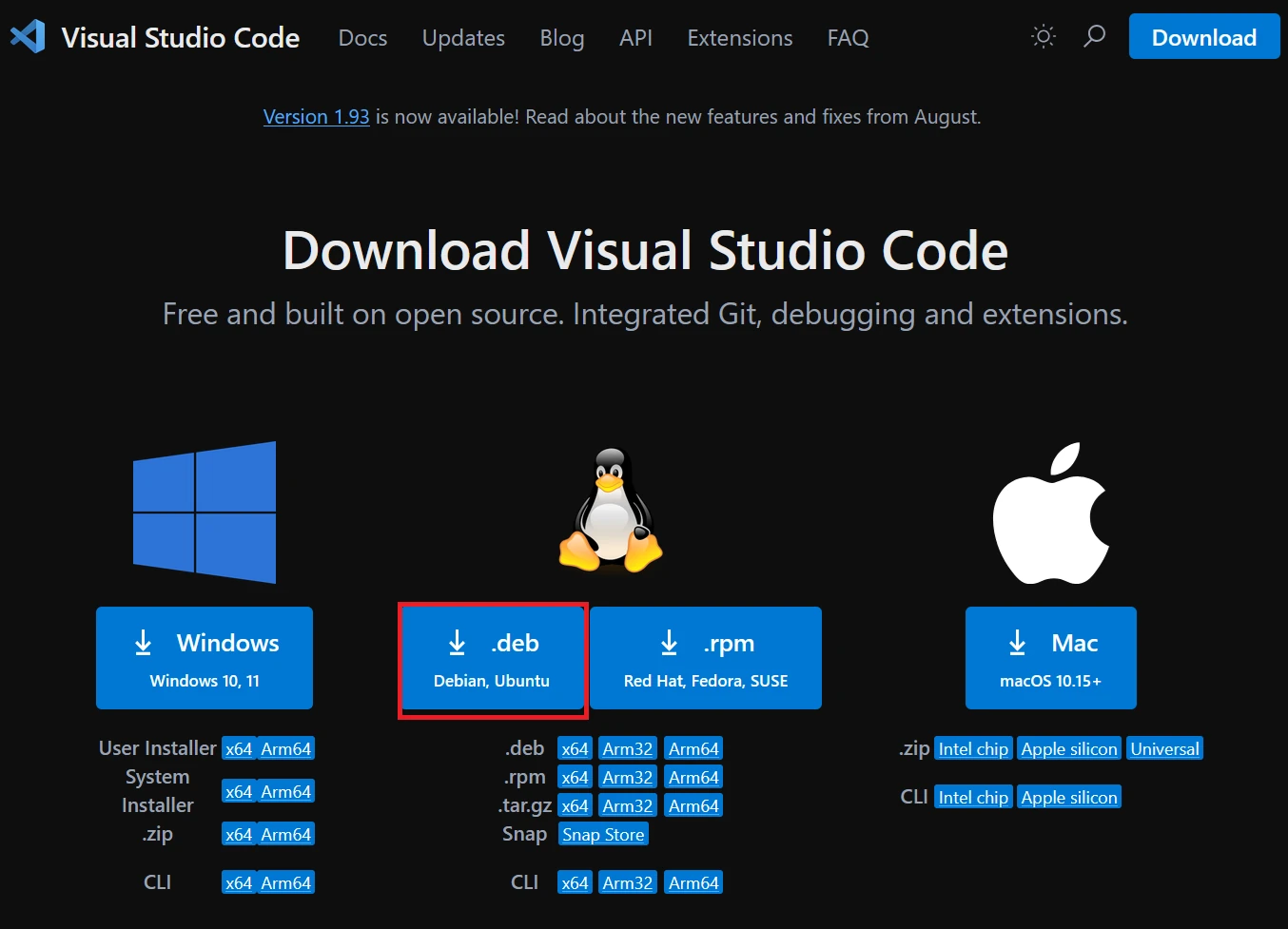Select Apple silicon in the Mac CLI row
Screen dimensions: 1288x929
pyautogui.click(x=1069, y=798)
